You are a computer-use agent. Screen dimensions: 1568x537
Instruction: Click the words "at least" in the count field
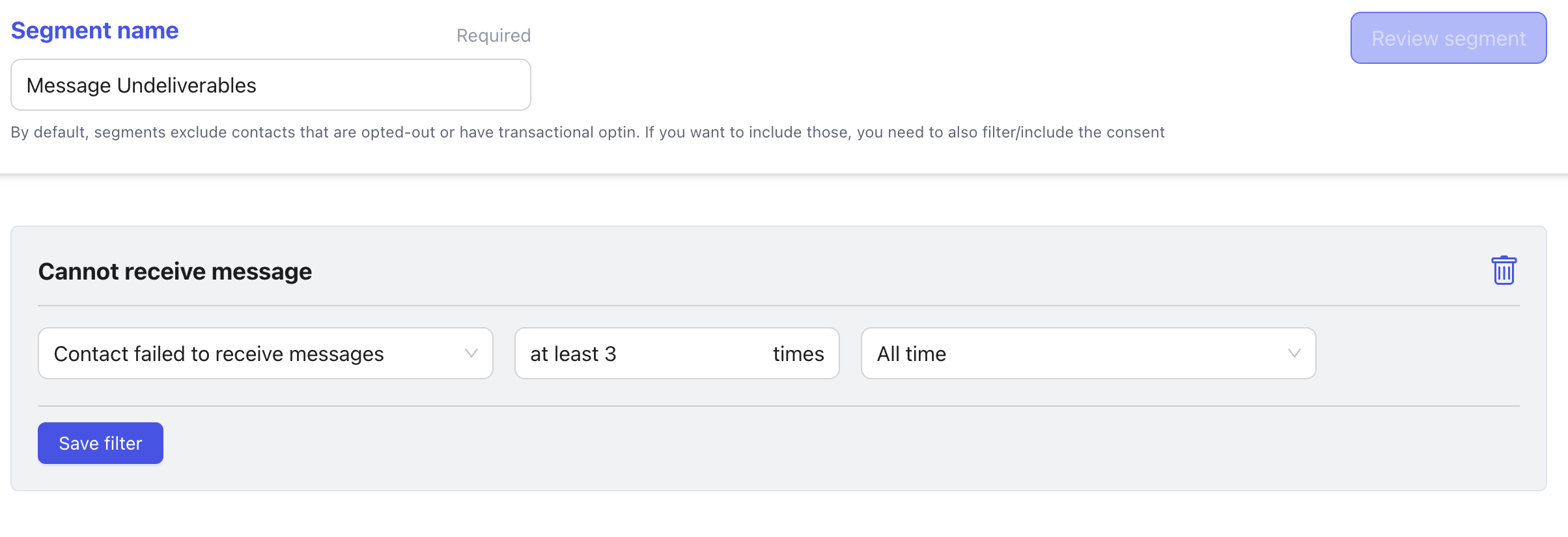pos(564,354)
